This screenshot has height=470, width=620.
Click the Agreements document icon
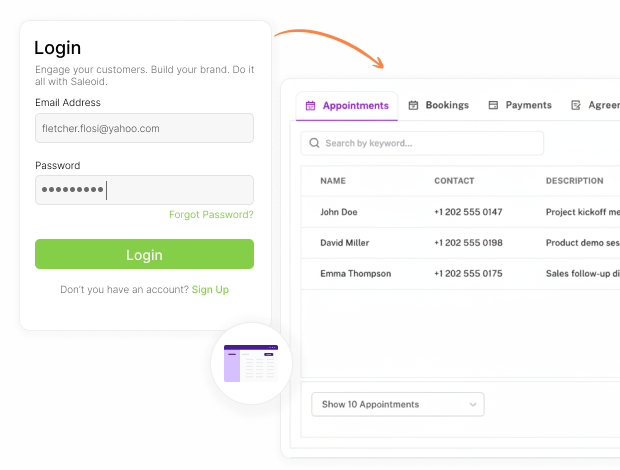[576, 105]
